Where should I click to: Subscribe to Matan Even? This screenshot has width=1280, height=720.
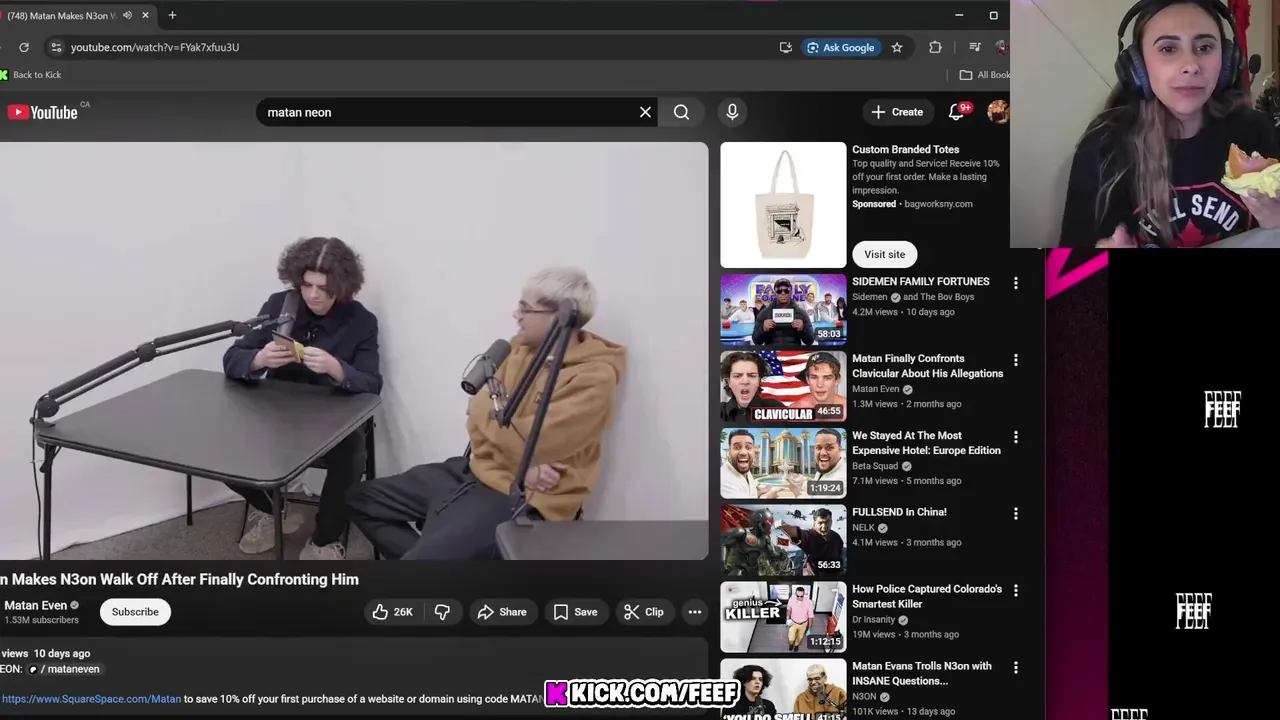point(135,612)
